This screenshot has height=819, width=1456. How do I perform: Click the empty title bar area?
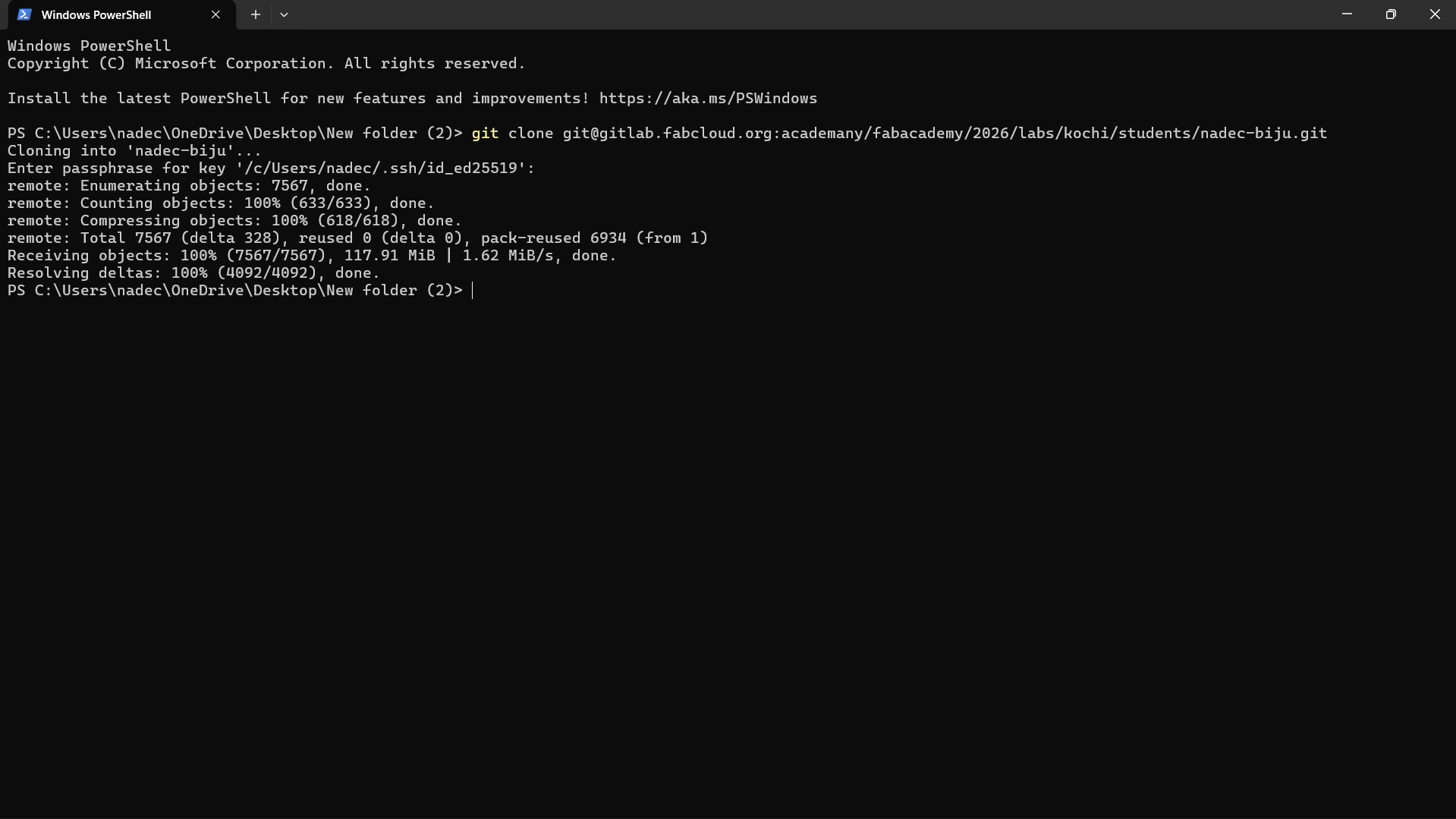click(759, 14)
